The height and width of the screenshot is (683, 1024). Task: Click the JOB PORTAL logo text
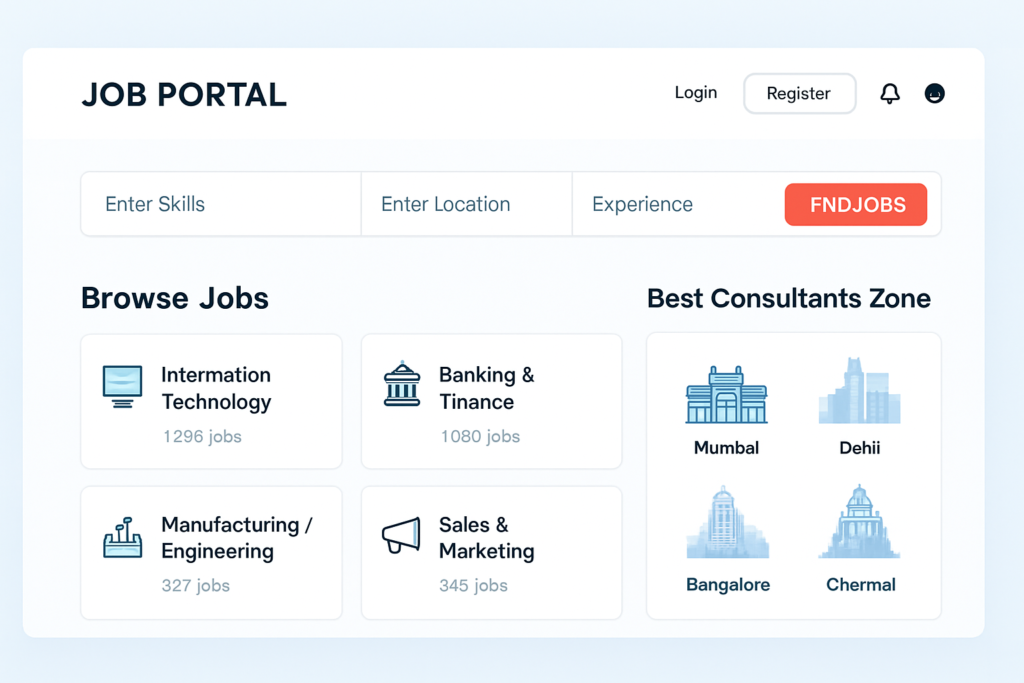point(184,95)
